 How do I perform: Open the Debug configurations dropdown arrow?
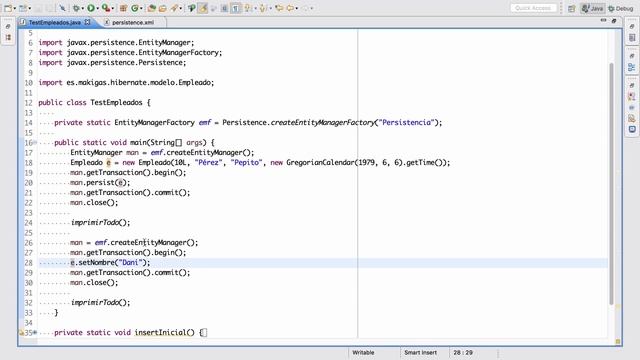pyautogui.click(x=82, y=8)
